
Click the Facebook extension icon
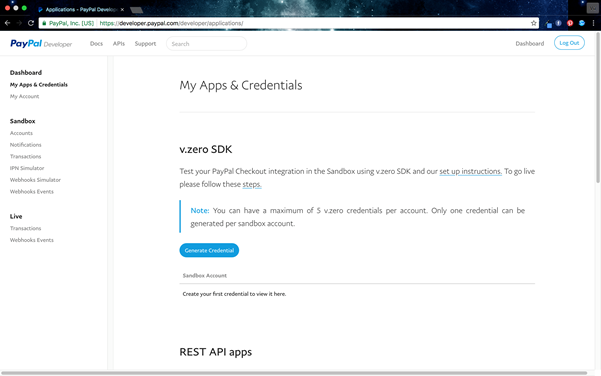(559, 23)
